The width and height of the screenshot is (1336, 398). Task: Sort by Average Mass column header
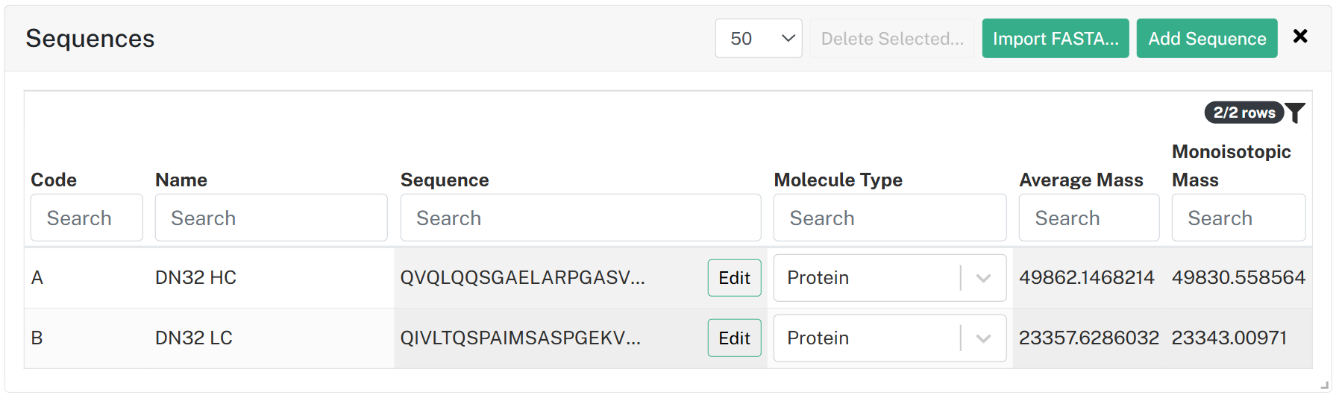1081,180
